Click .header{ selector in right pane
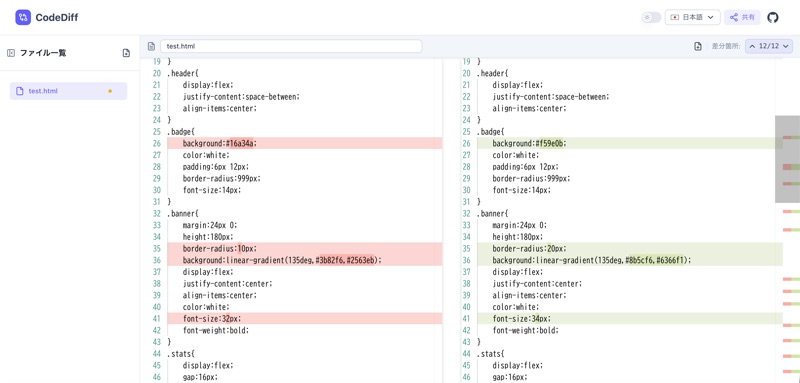This screenshot has height=383, width=800. point(493,73)
